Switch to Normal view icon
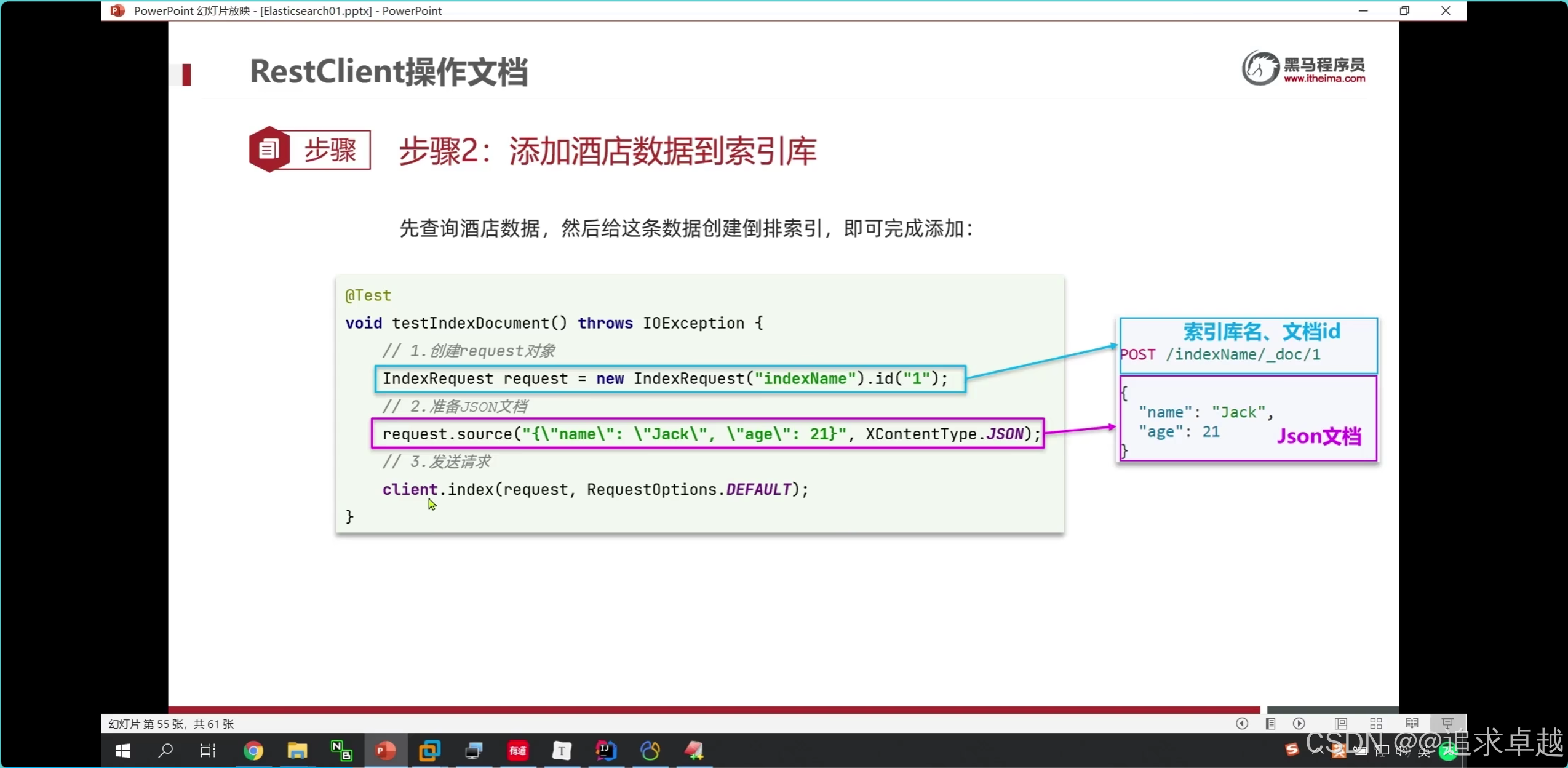1568x768 pixels. click(1340, 724)
